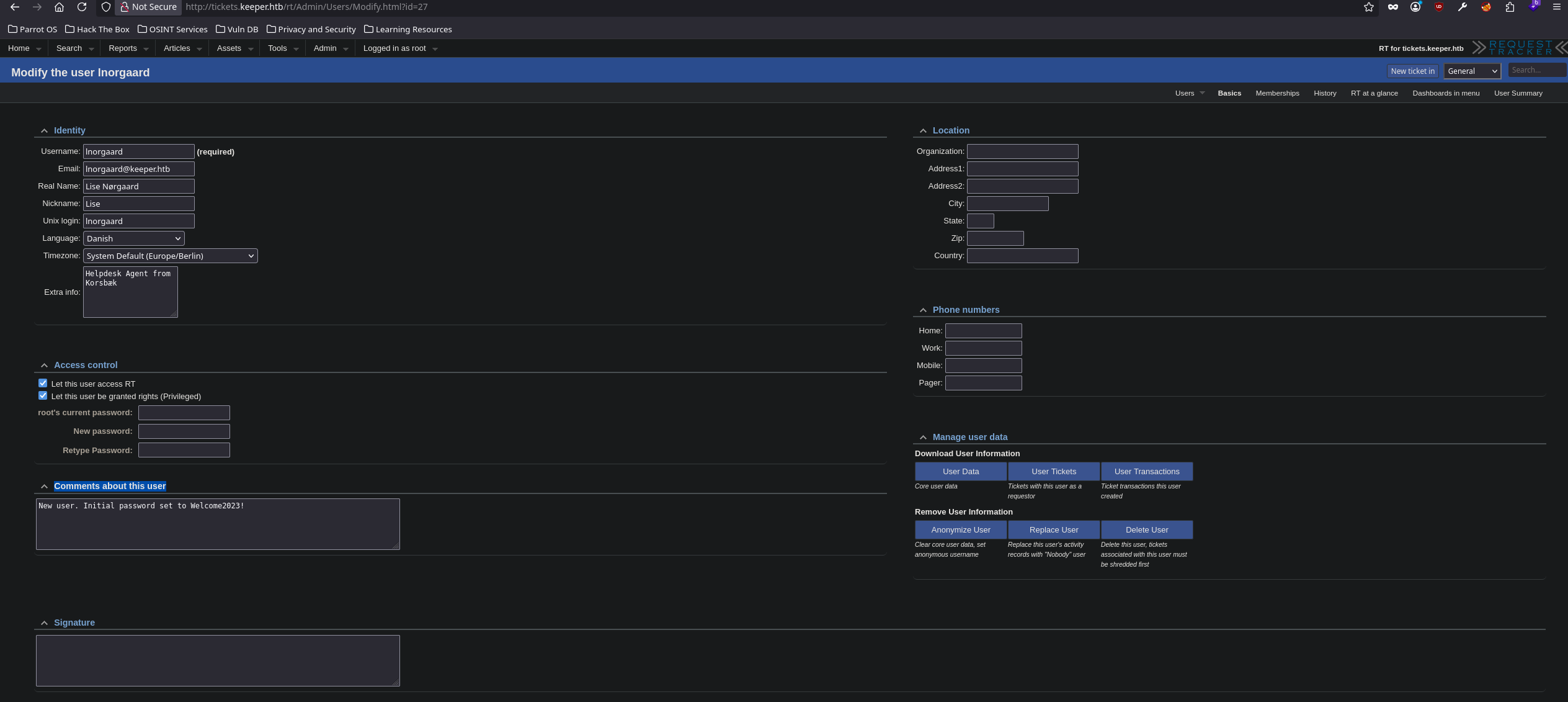Download User Data
Screen dimensions: 1568x702
(x=961, y=471)
